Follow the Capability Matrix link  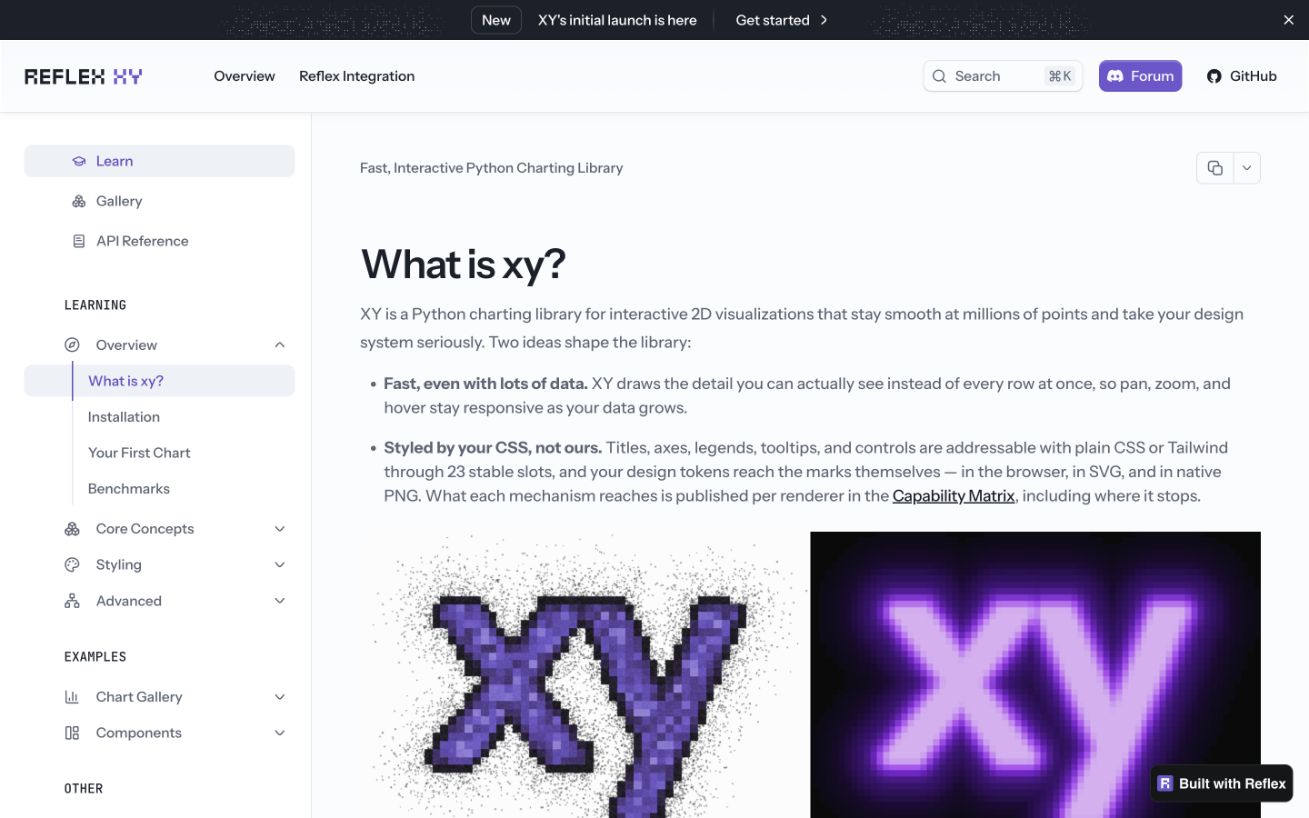pyautogui.click(x=953, y=496)
